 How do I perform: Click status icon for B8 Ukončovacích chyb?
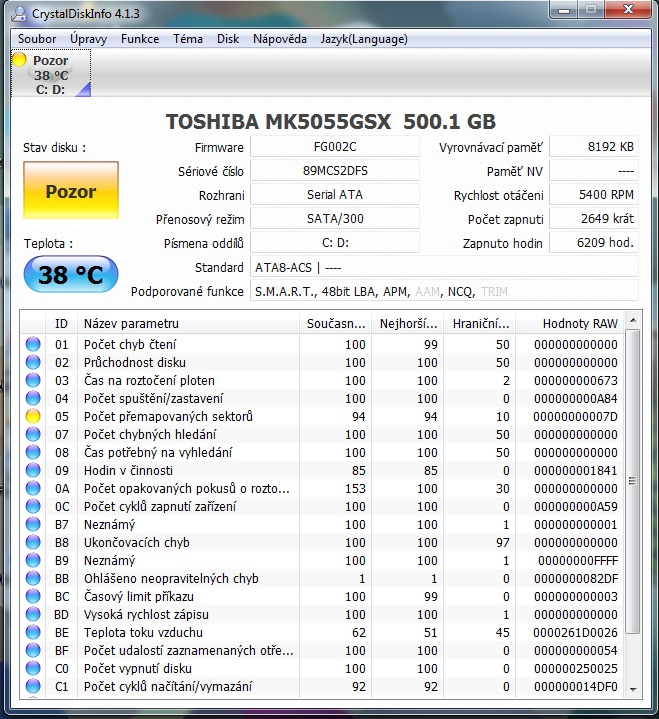(33, 542)
